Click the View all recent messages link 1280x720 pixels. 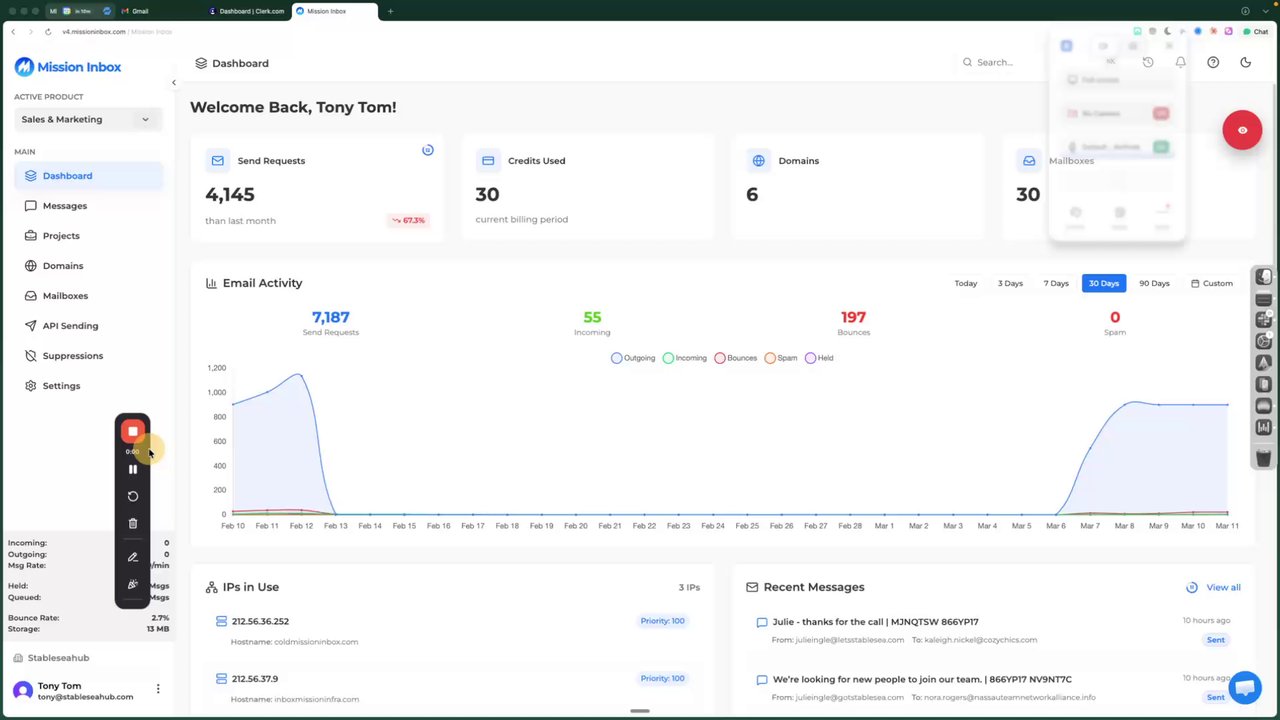click(x=1213, y=587)
